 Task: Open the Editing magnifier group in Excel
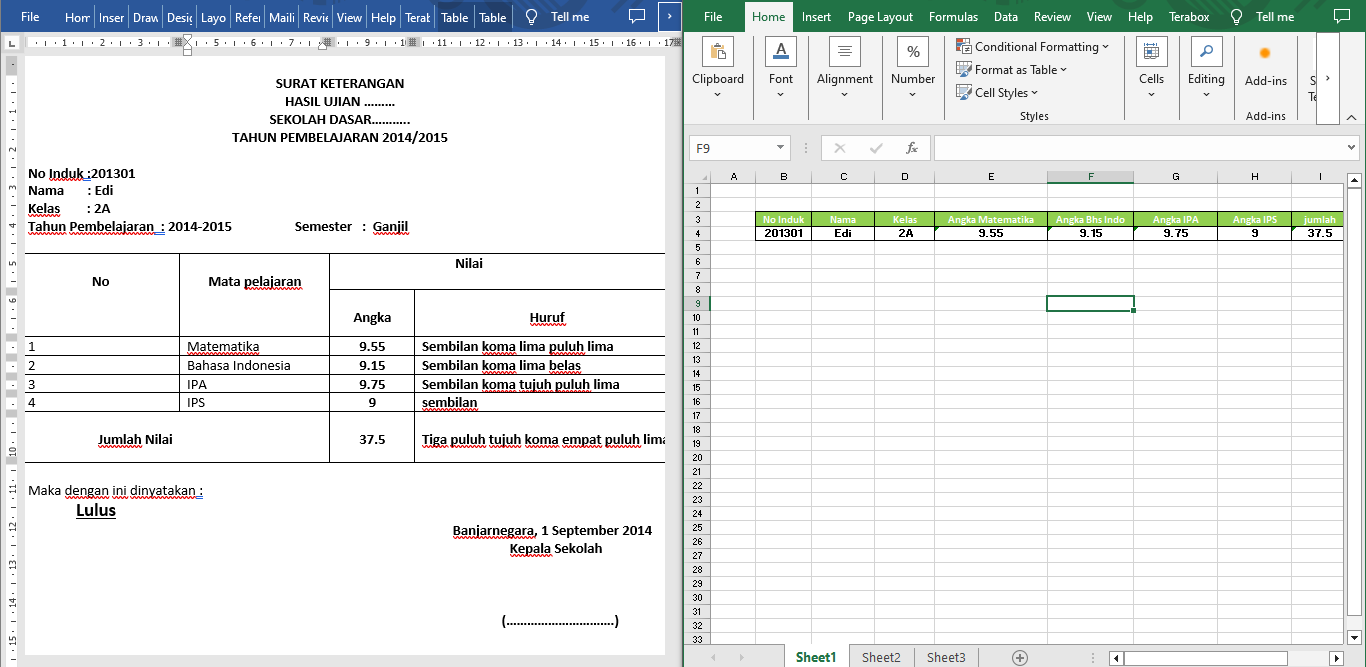[x=1206, y=52]
